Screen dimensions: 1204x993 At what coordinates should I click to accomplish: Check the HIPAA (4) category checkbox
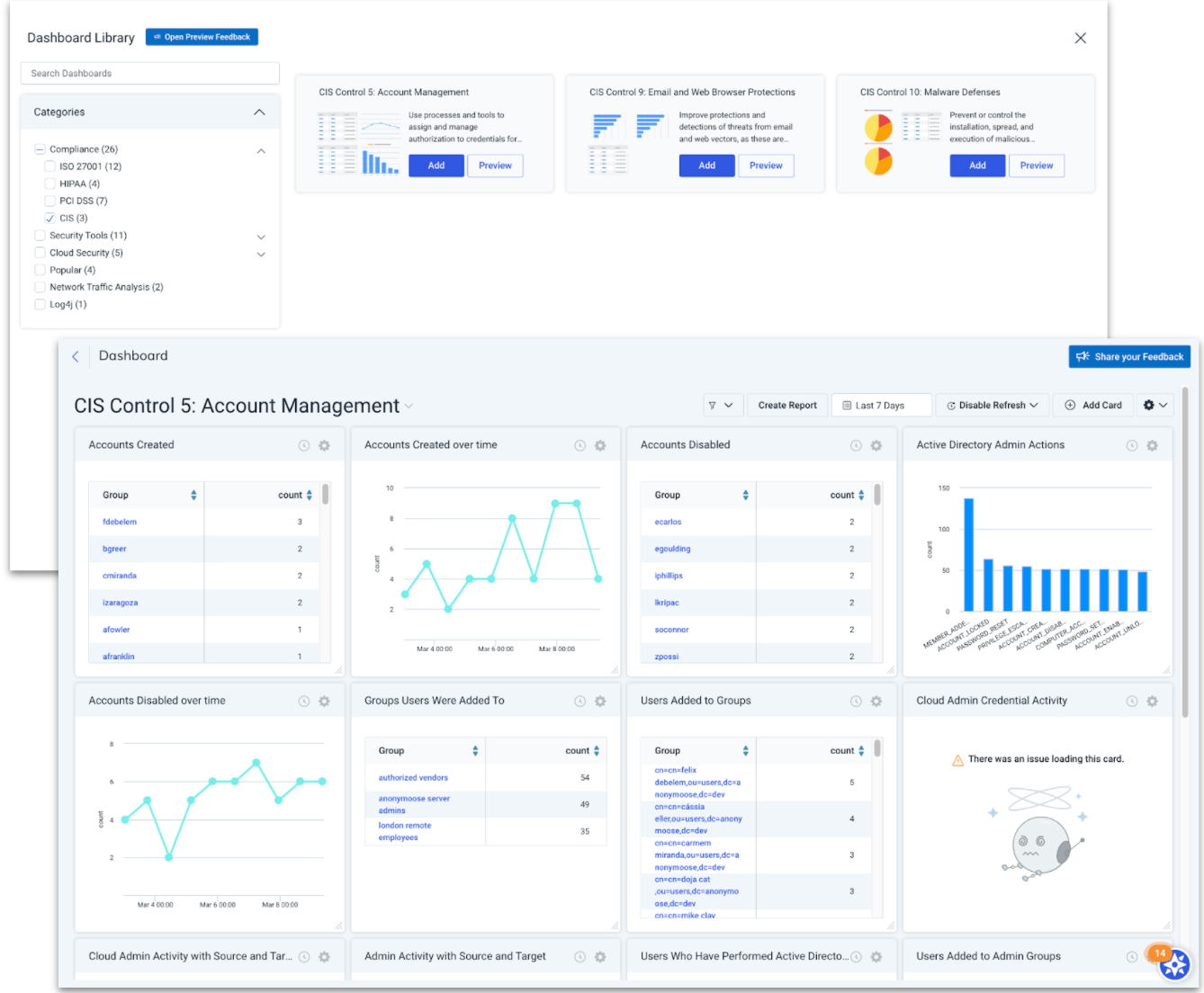pos(50,184)
